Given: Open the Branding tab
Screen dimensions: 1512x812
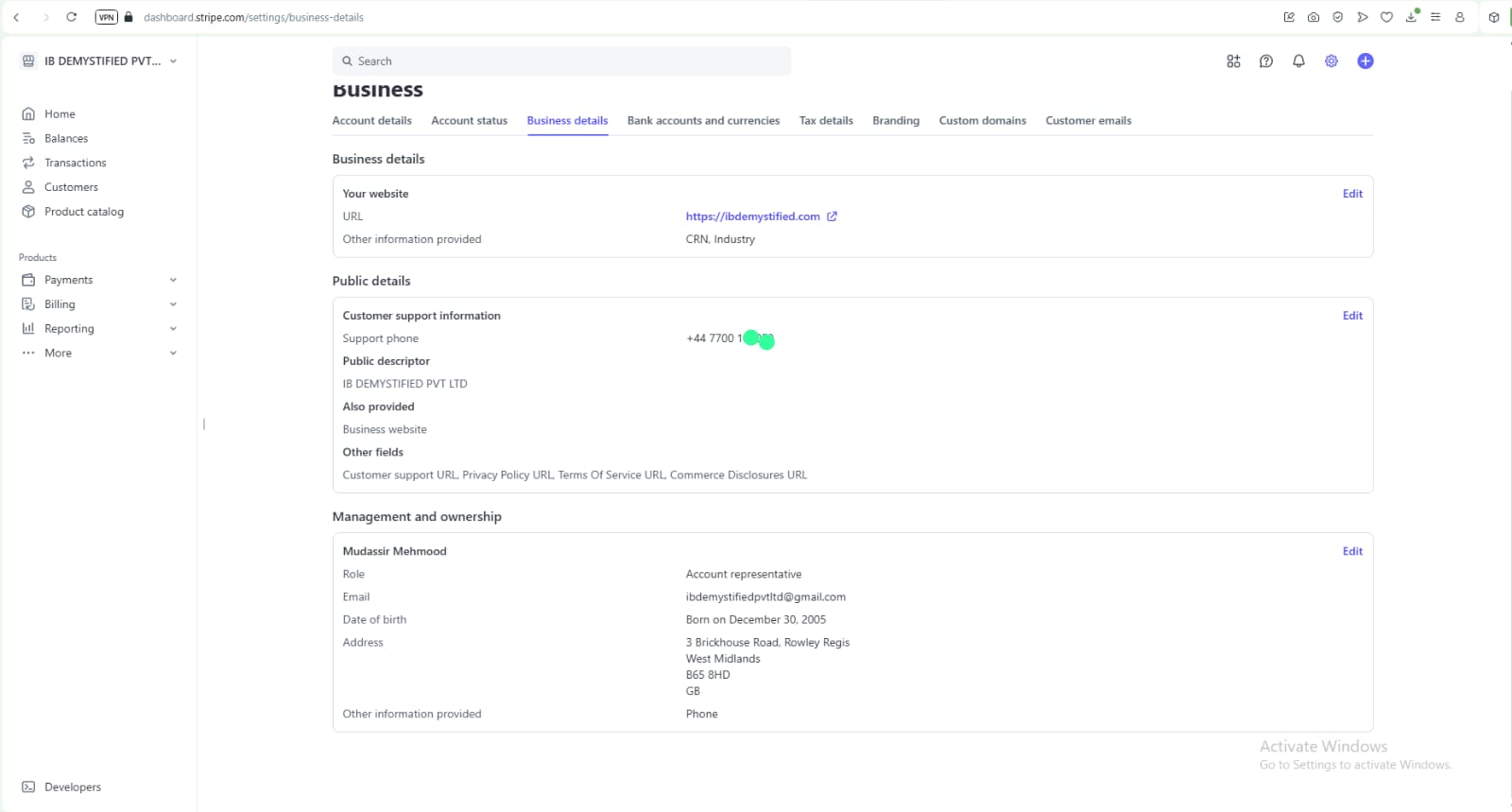Looking at the screenshot, I should click(895, 121).
